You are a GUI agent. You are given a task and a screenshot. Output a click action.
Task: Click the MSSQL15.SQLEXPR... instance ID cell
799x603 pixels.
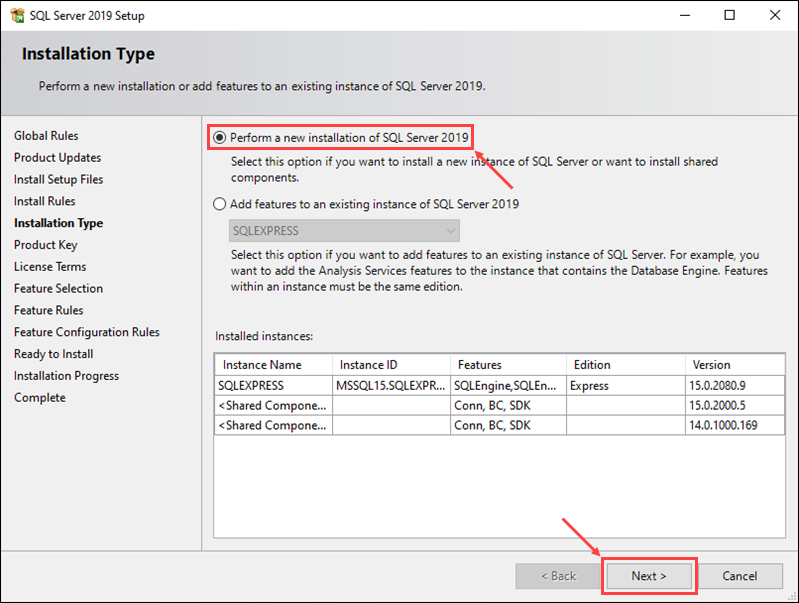(x=391, y=386)
